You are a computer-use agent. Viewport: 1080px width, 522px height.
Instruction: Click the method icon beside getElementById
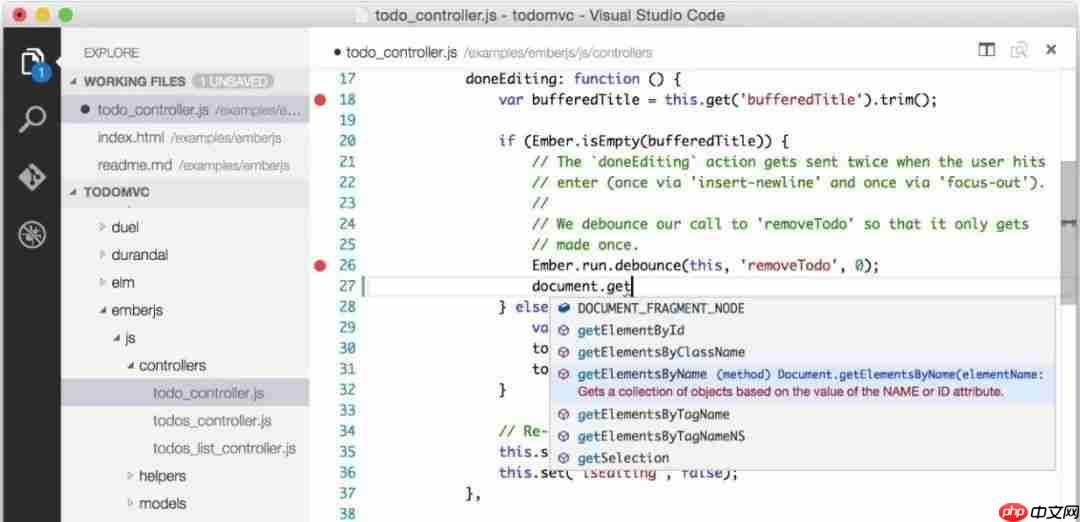pyautogui.click(x=564, y=330)
